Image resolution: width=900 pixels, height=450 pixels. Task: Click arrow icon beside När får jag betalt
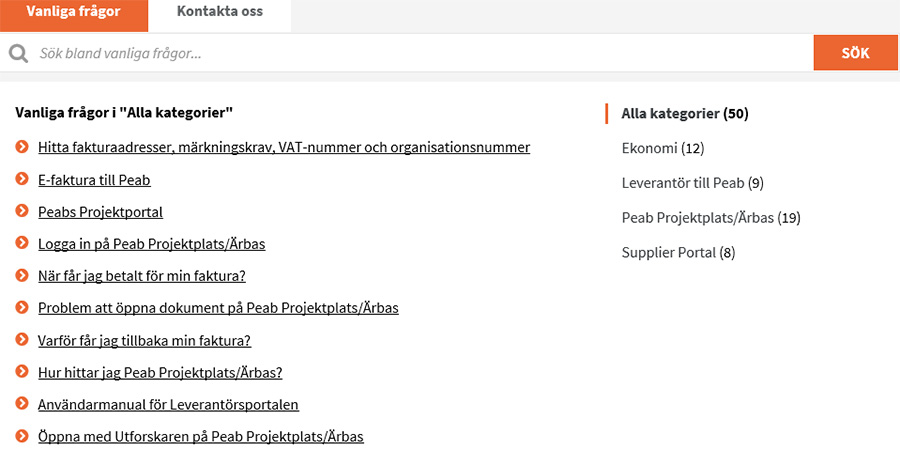click(x=22, y=276)
